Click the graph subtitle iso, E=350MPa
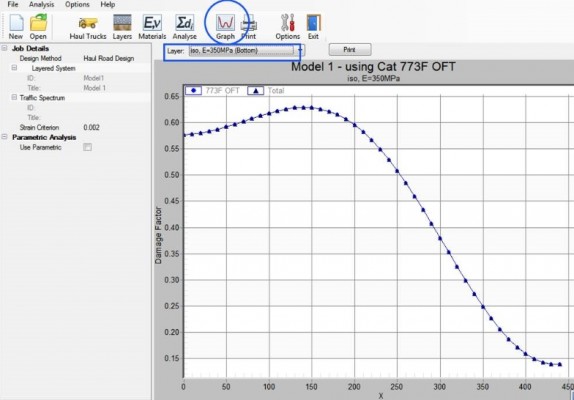This screenshot has height=400, width=574. click(x=373, y=78)
